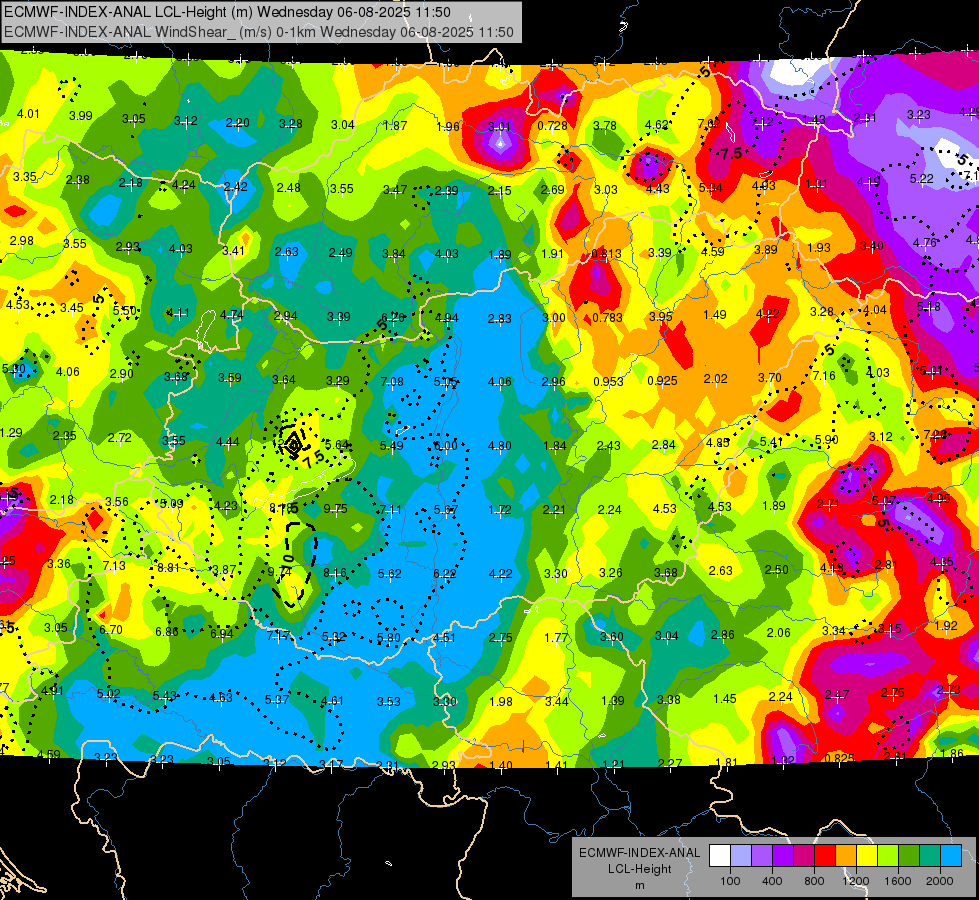
Task: Click the map value 5.41
Action: point(772,442)
